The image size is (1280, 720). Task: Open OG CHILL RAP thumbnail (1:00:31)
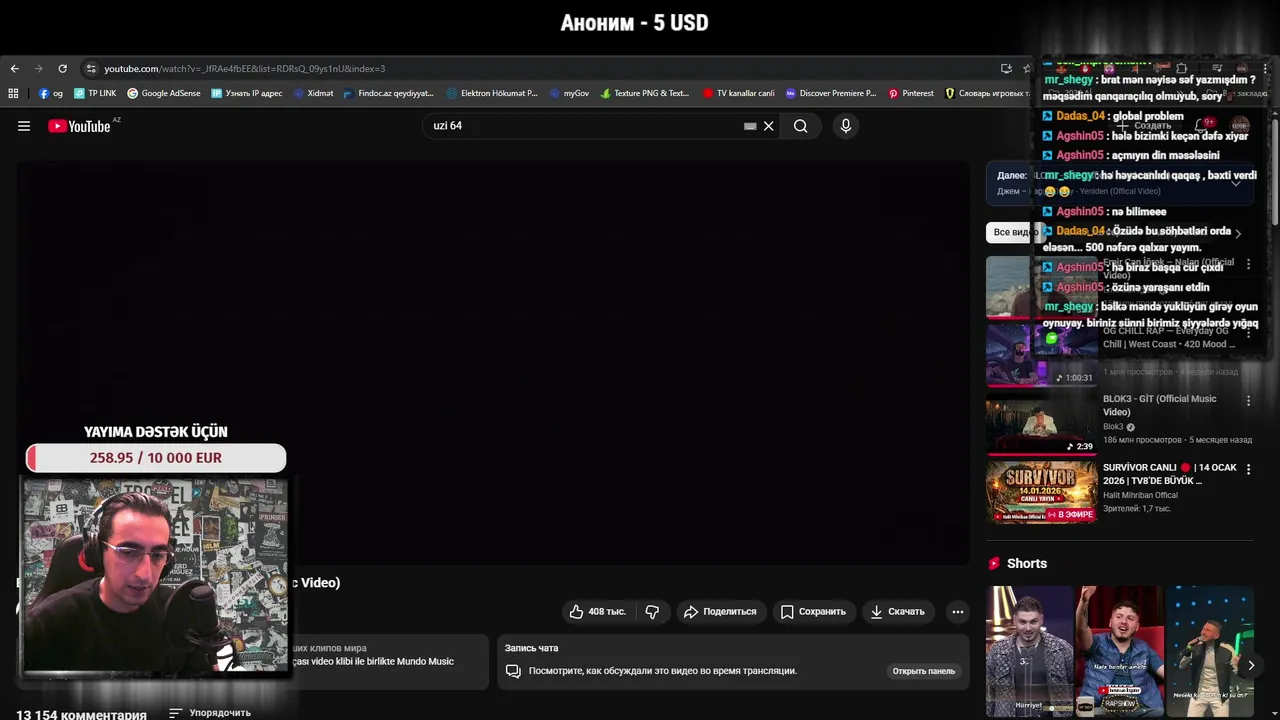point(1041,354)
